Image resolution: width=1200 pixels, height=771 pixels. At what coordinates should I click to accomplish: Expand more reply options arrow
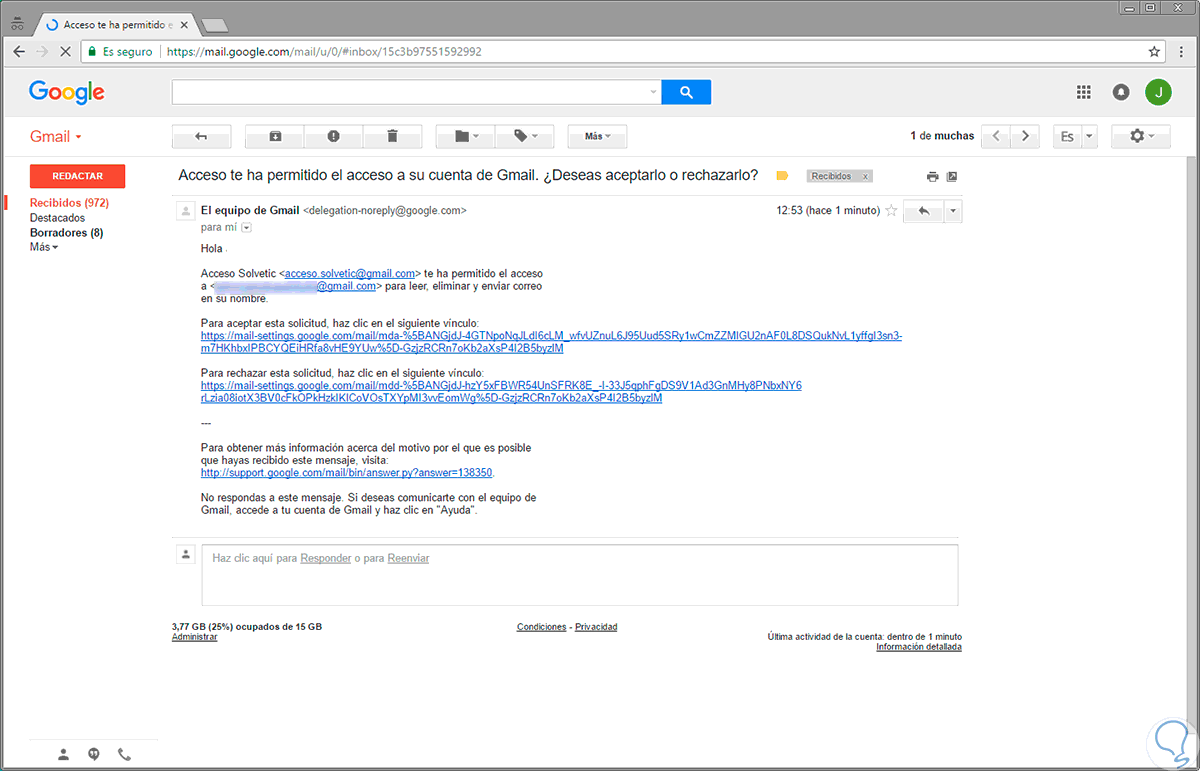tap(953, 211)
